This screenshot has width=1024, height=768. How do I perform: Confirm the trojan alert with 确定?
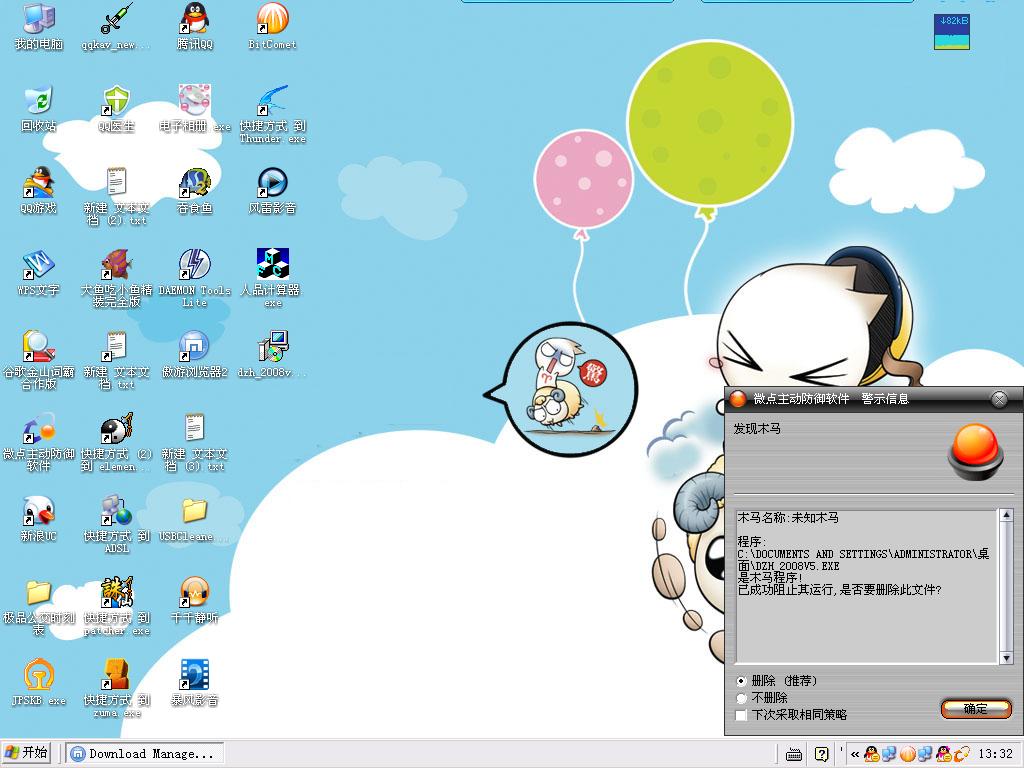pos(976,709)
